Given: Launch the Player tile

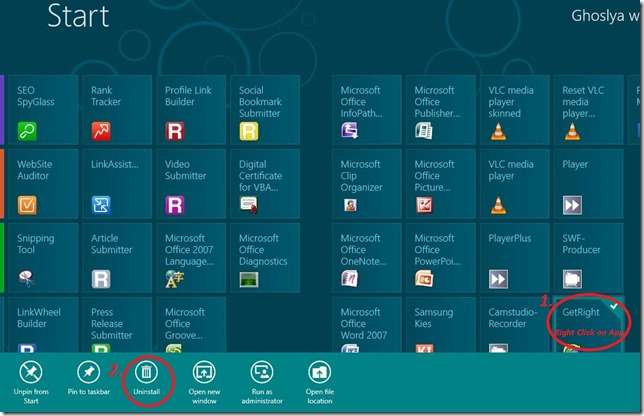Looking at the screenshot, I should click(588, 184).
